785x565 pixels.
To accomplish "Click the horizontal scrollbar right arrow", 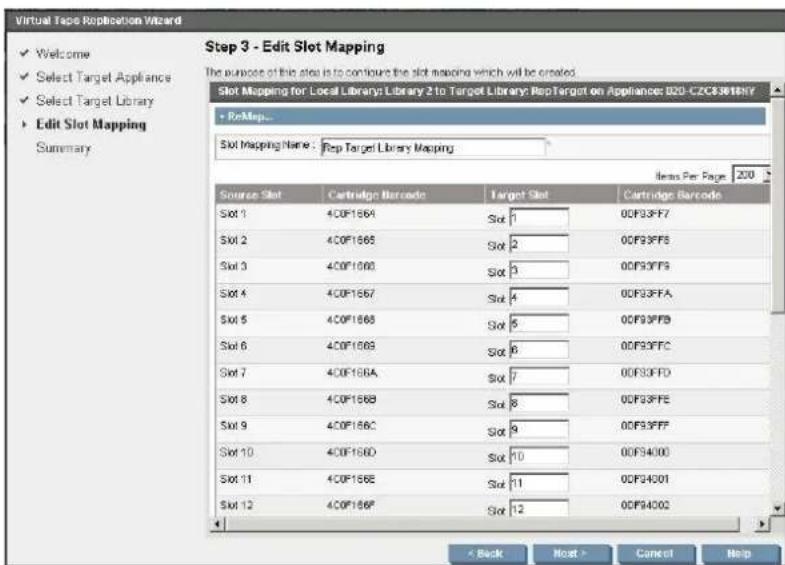I will pyautogui.click(x=761, y=524).
